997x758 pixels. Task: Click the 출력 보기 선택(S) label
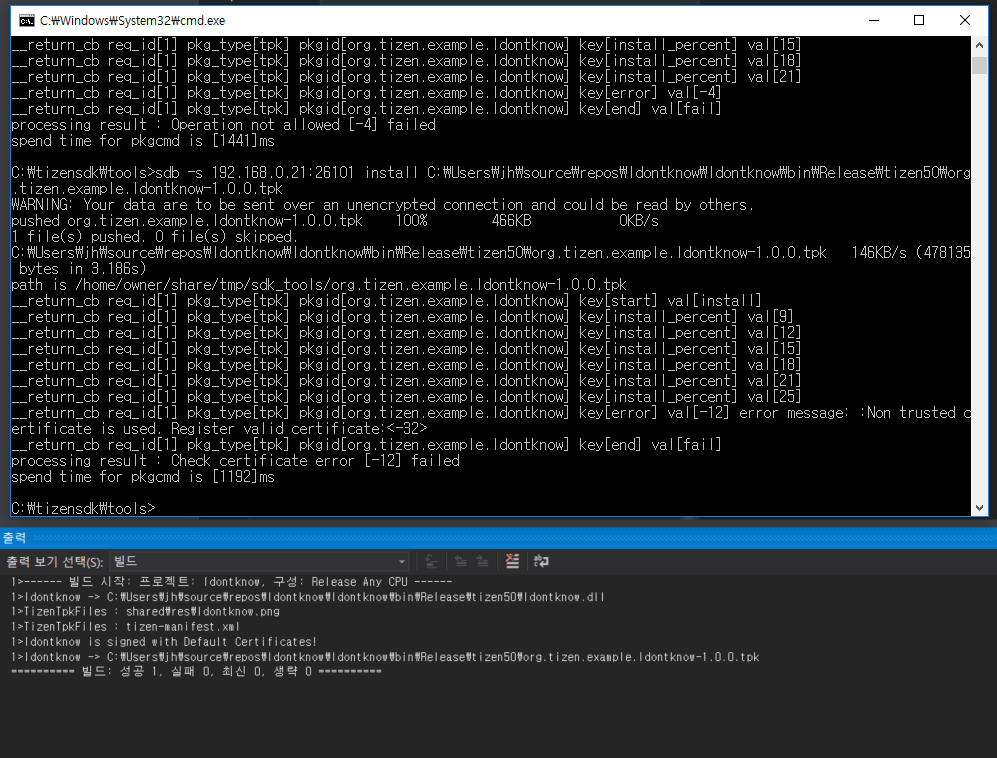(54, 562)
